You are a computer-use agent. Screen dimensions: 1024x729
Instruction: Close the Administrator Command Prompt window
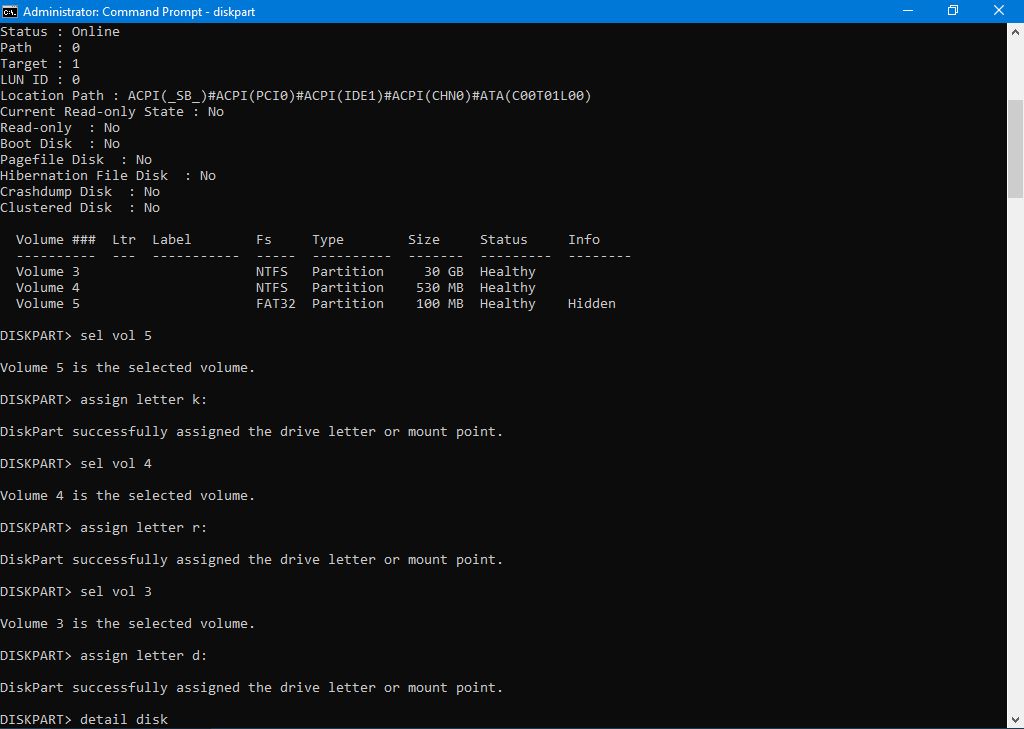pos(999,11)
